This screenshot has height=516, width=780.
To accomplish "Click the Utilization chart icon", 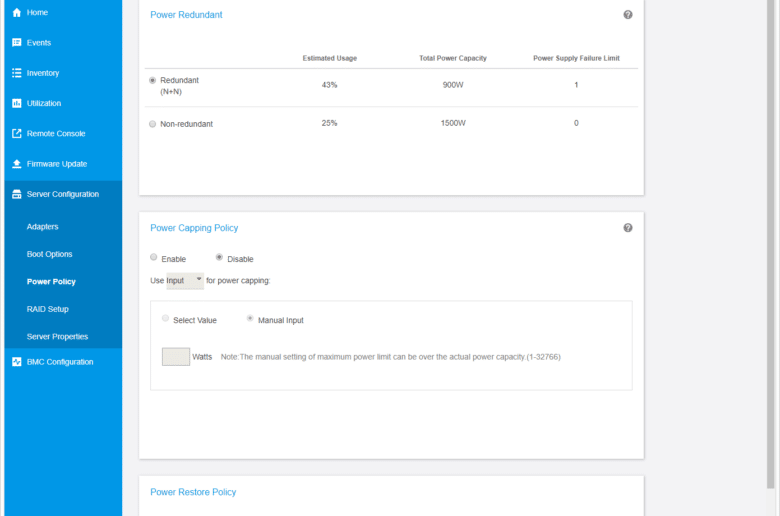I will [17, 103].
